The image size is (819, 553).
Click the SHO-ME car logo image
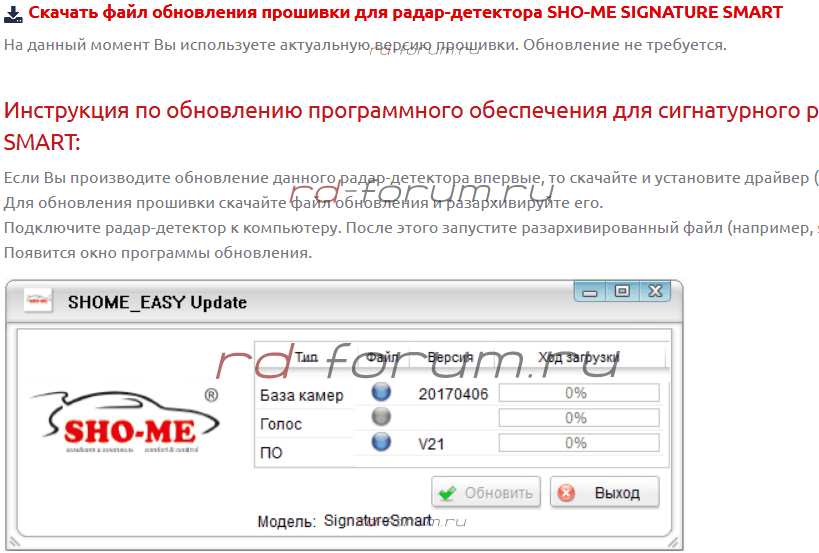[x=125, y=422]
